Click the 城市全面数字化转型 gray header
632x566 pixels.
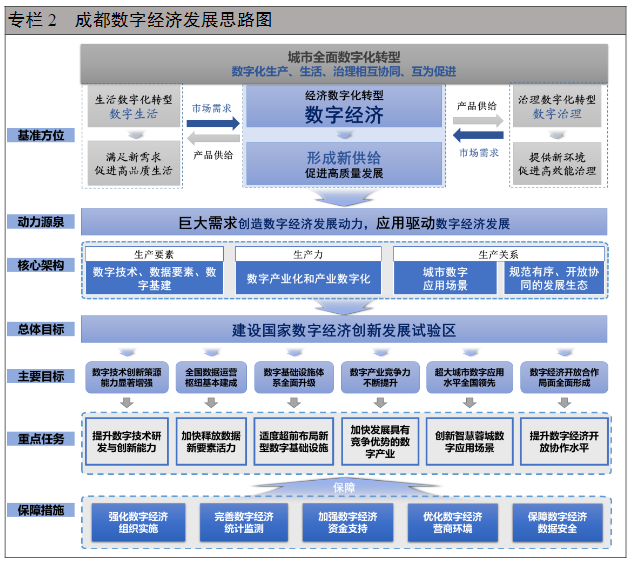[344, 63]
